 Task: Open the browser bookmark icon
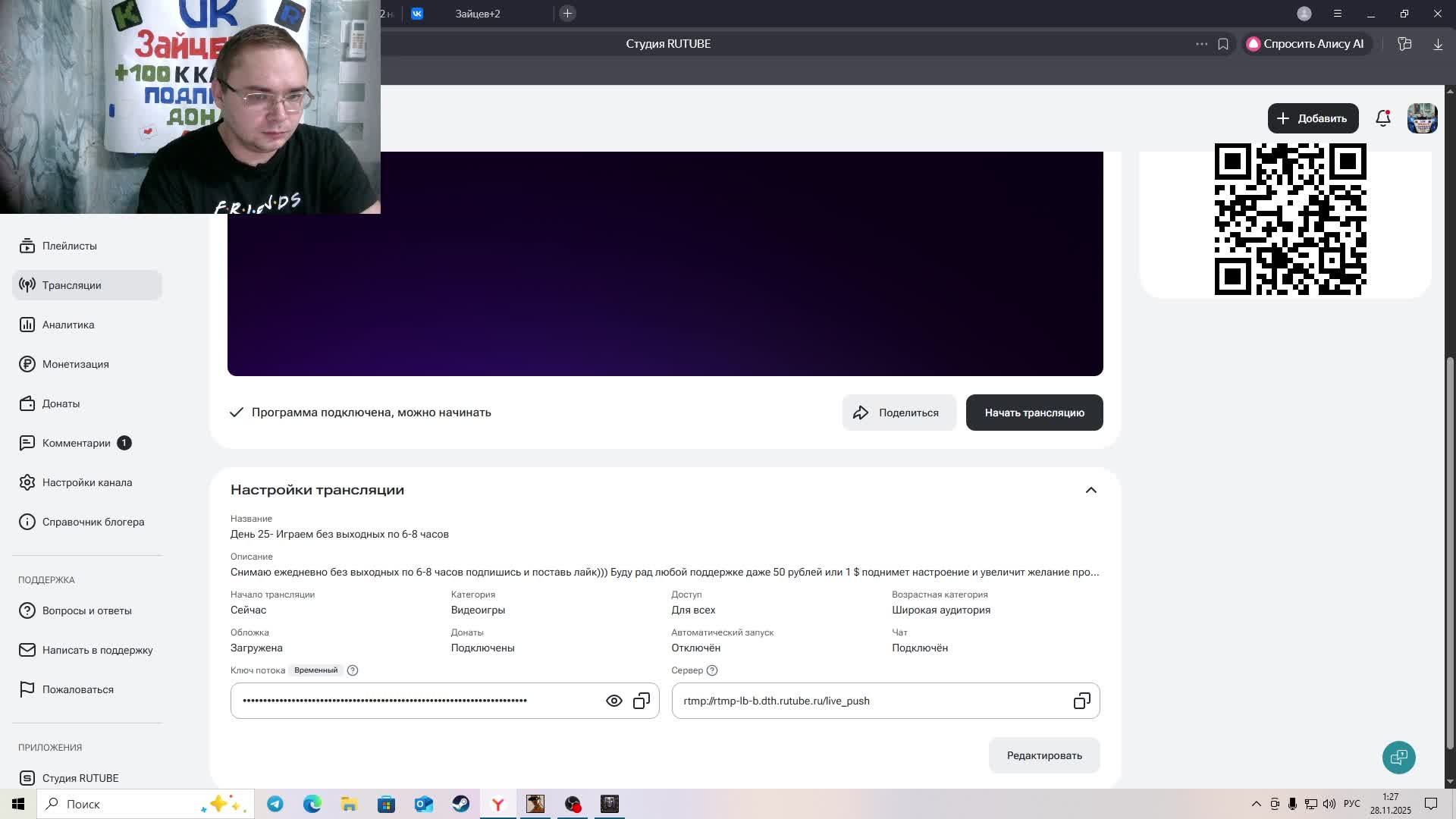tap(1223, 44)
